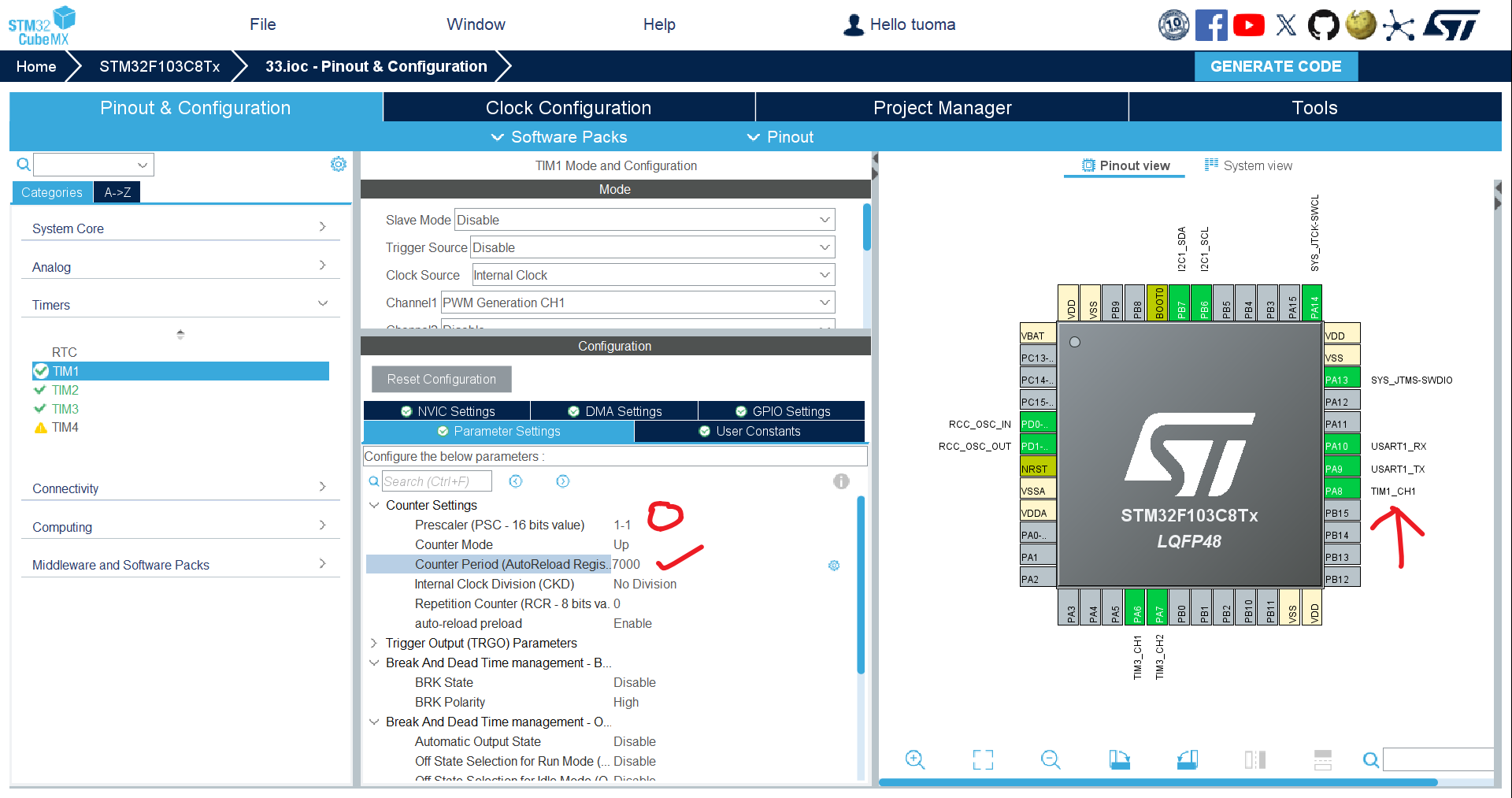
Task: Open the Channel1 PWM Generation dropdown
Action: point(637,302)
